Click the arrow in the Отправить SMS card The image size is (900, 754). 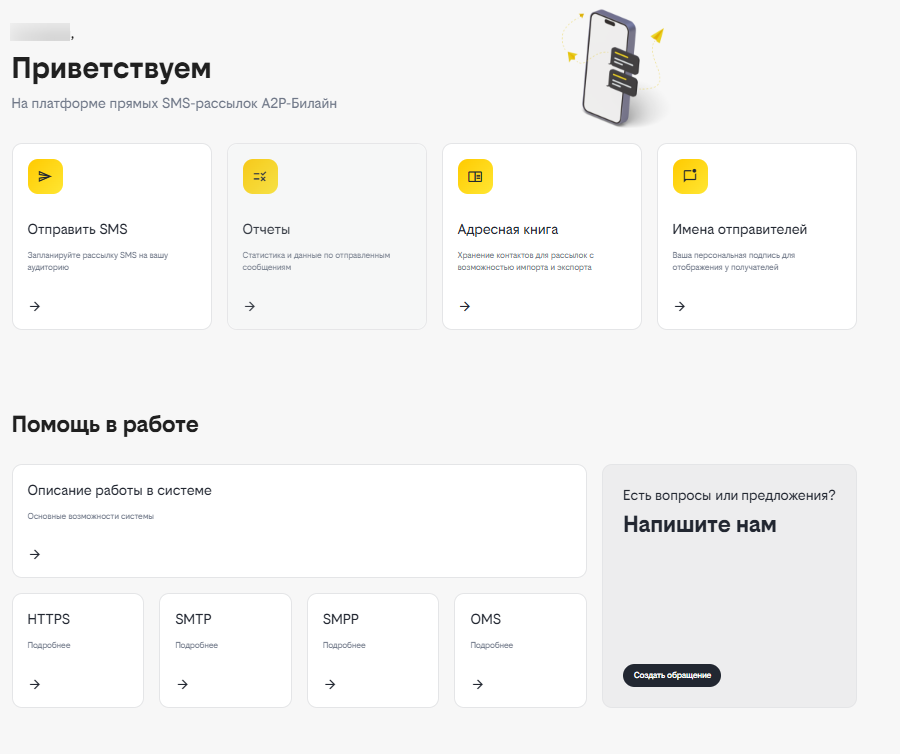click(35, 306)
